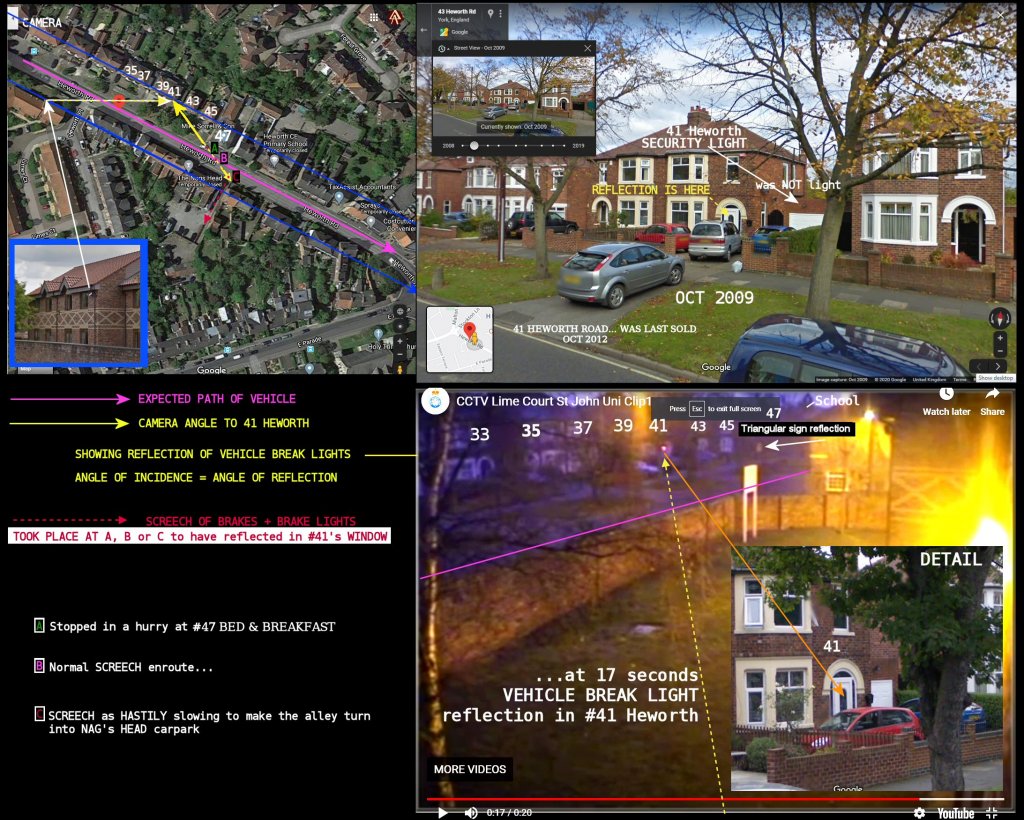The height and width of the screenshot is (820, 1024).
Task: Open the Google apps grid icon
Action: (373, 17)
